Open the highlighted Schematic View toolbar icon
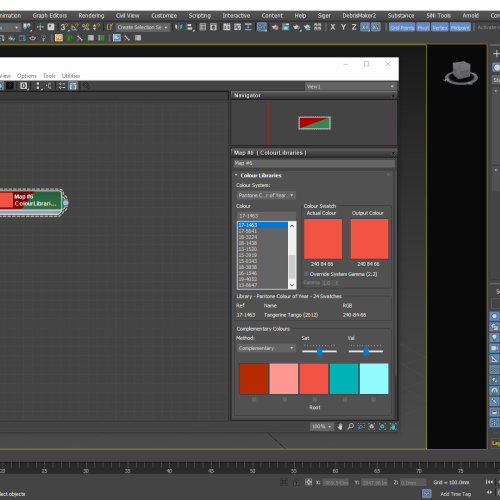This screenshot has height=500, width=500. (262, 27)
